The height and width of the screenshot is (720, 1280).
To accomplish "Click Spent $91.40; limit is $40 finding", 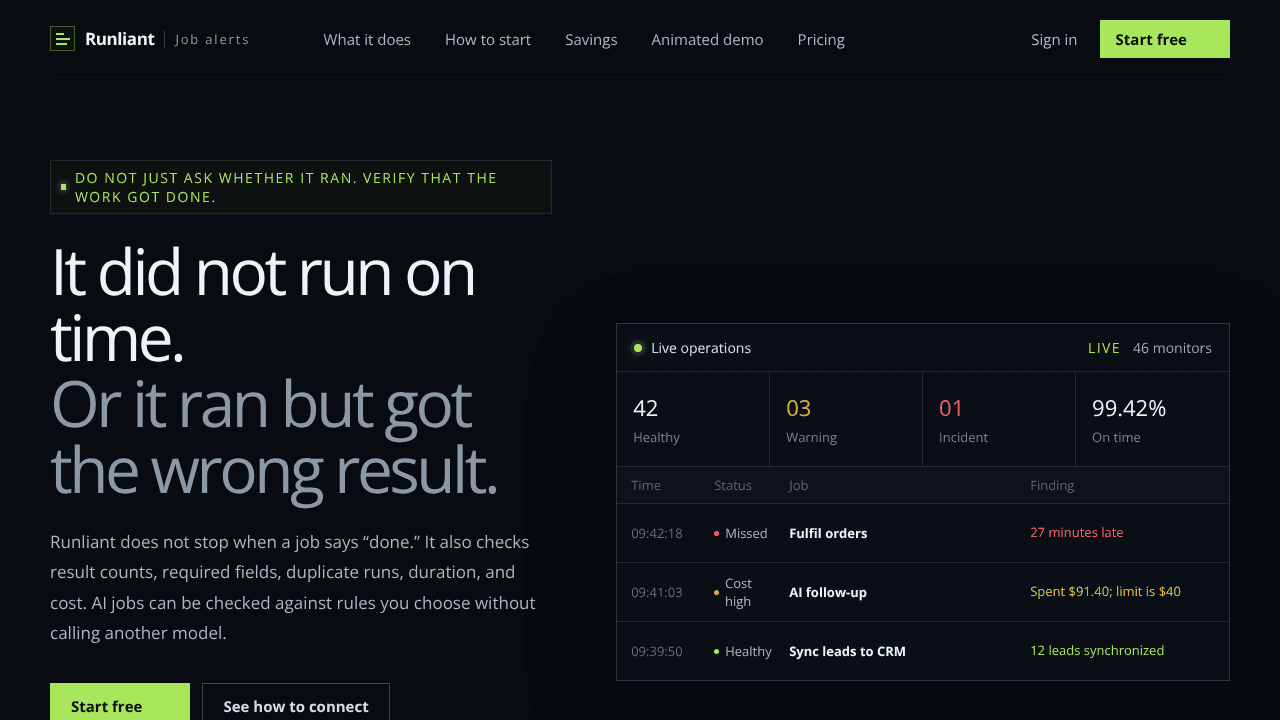I will [1105, 592].
